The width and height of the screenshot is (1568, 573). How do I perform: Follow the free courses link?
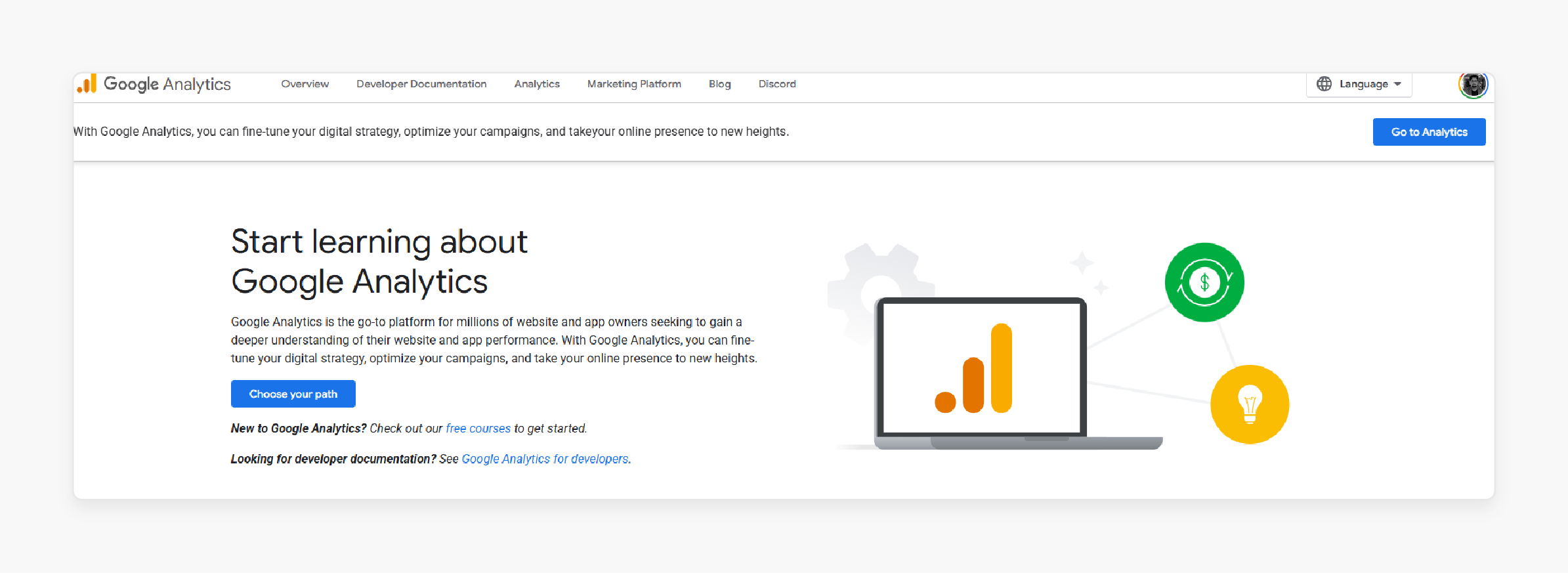[478, 429]
